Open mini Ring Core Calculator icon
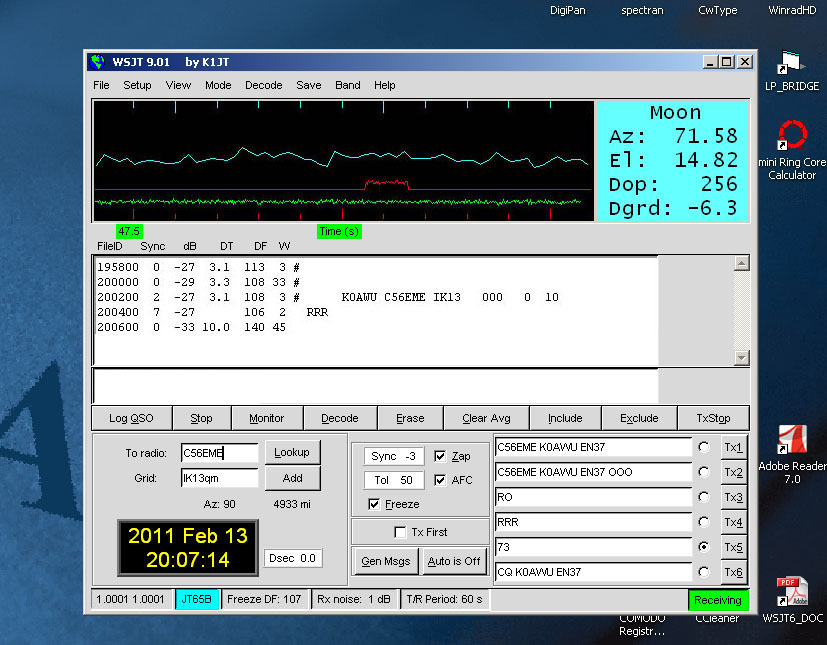 coord(792,136)
